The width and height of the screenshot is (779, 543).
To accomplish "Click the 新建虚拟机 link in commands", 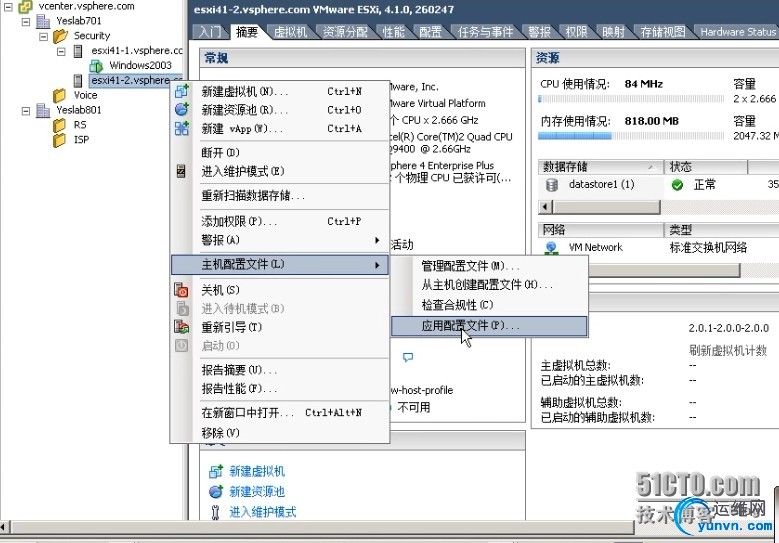I will pos(257,471).
